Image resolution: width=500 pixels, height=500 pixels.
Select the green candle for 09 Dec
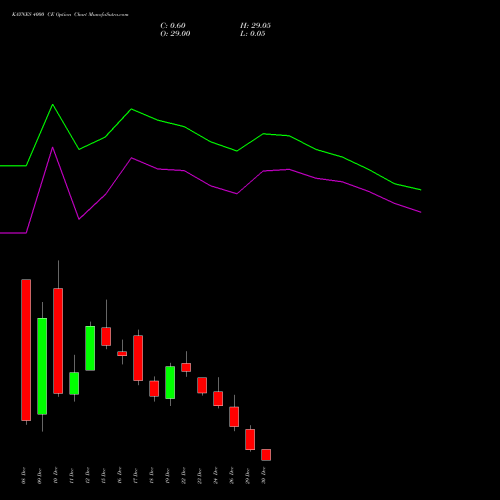point(42,366)
